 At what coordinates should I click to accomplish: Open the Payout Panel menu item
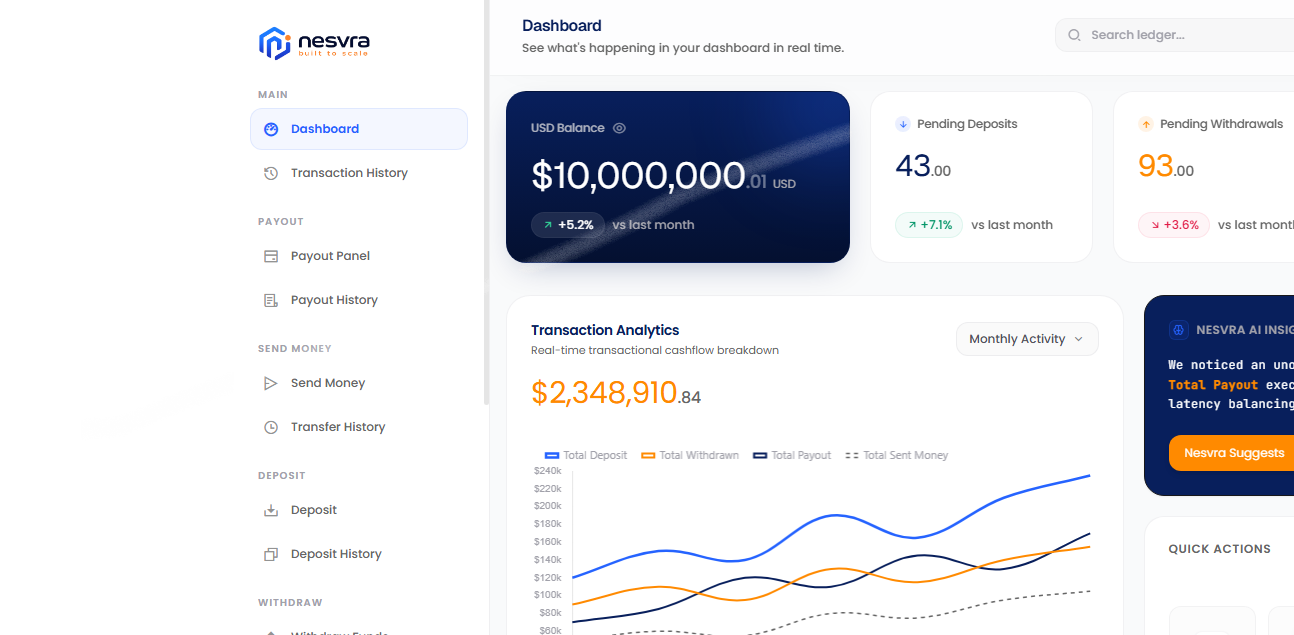tap(359, 256)
